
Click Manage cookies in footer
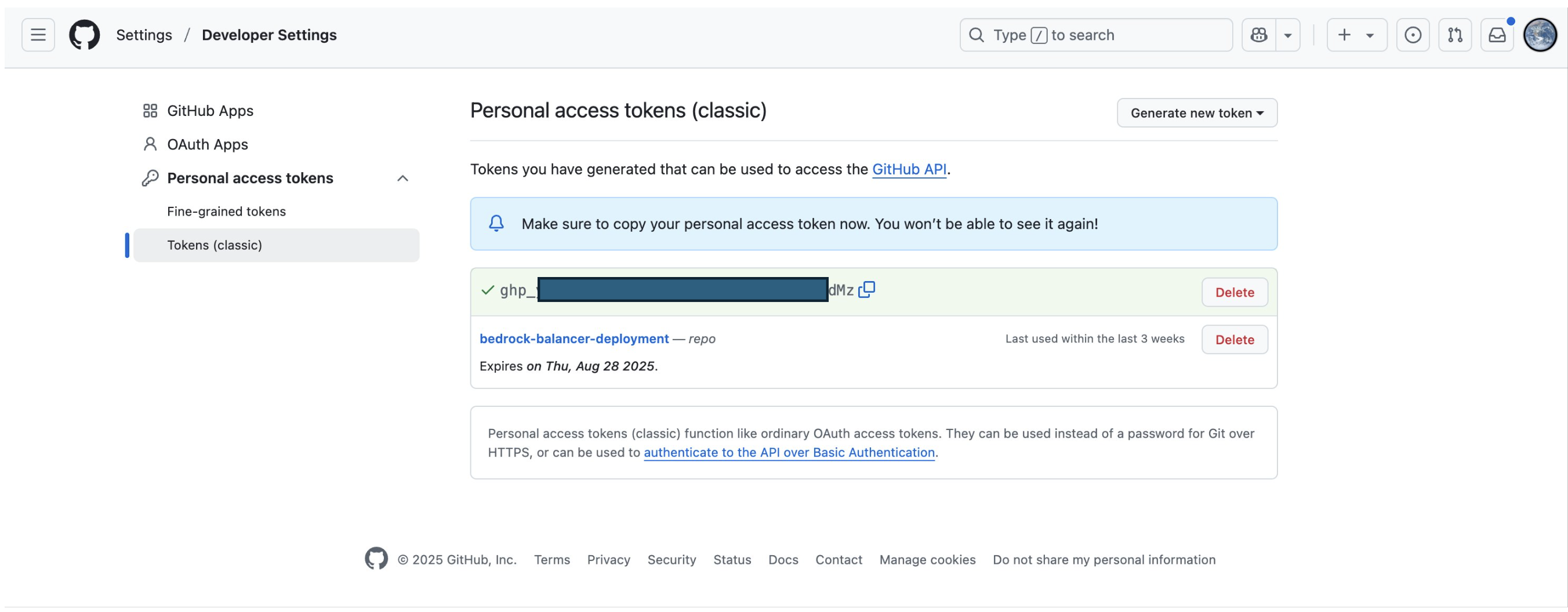927,559
